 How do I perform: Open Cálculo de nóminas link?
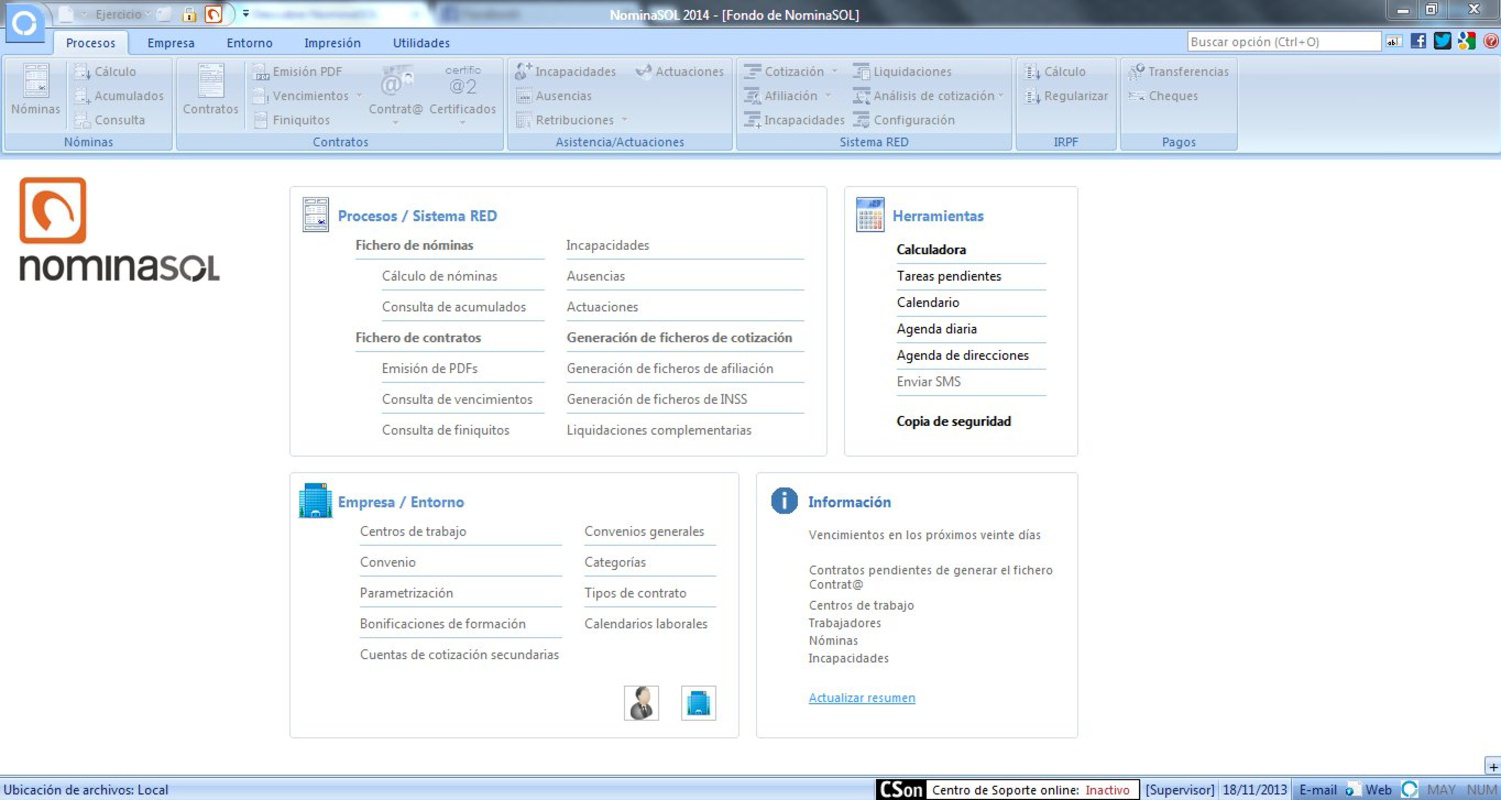[439, 276]
